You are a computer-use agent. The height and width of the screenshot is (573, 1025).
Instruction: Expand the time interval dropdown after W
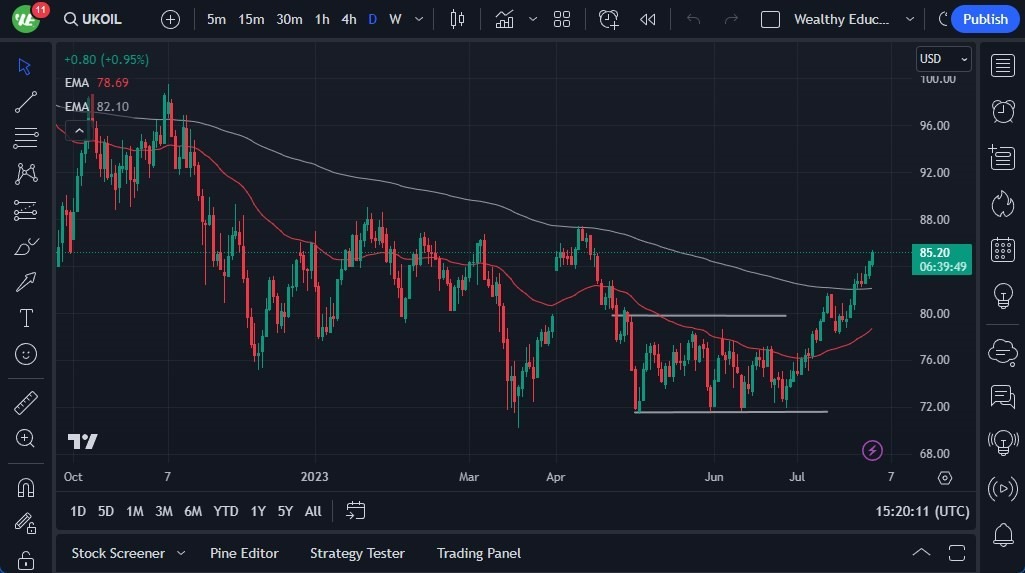point(419,19)
